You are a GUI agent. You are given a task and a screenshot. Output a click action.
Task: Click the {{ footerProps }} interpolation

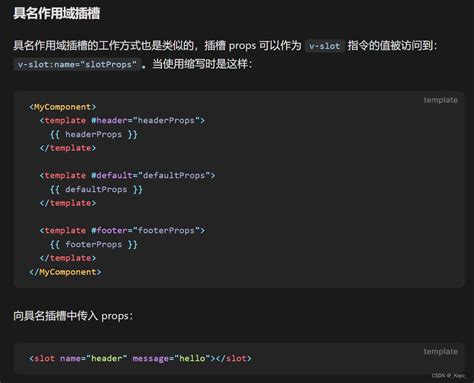[94, 245]
